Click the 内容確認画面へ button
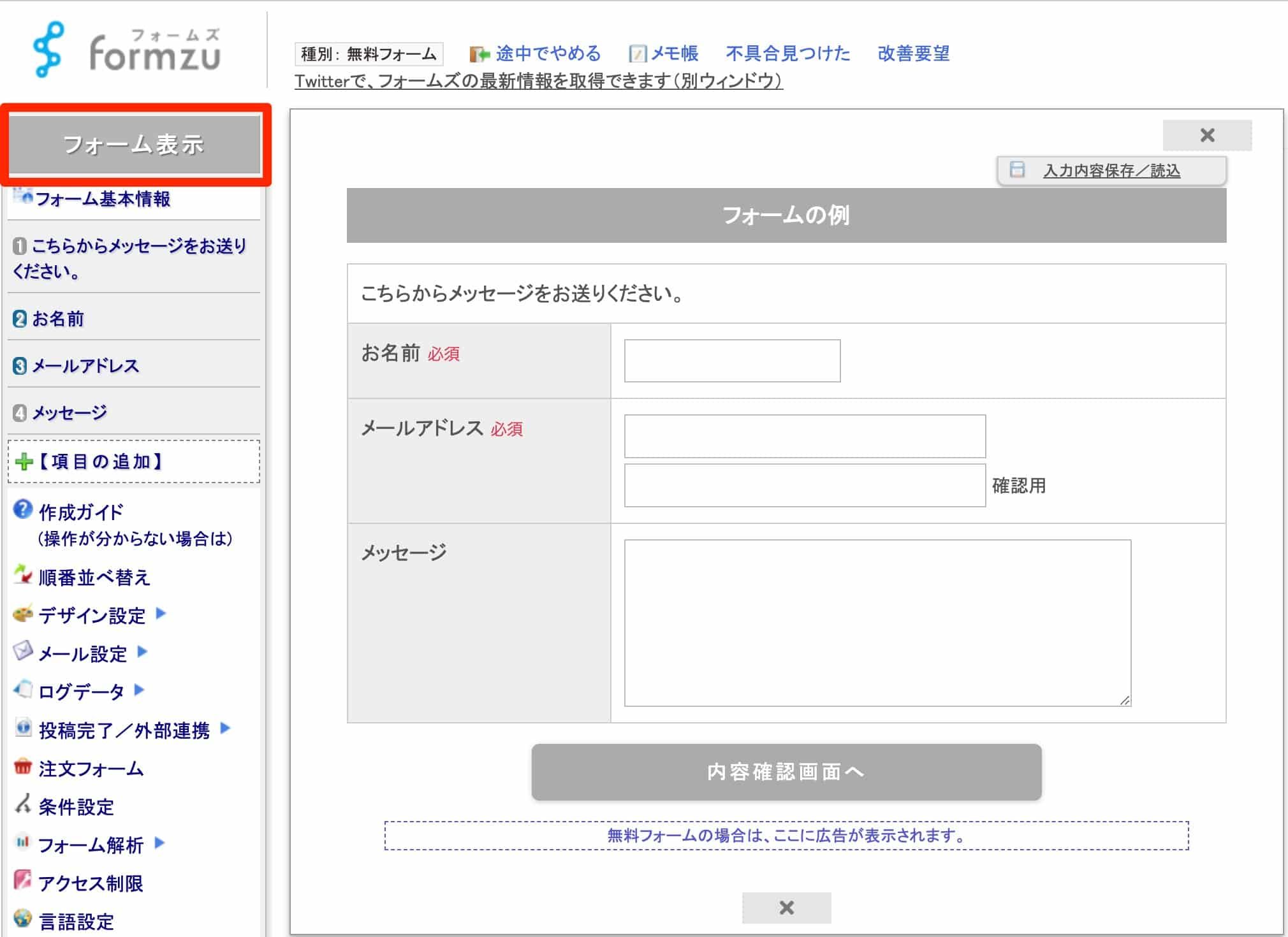 pyautogui.click(x=786, y=772)
